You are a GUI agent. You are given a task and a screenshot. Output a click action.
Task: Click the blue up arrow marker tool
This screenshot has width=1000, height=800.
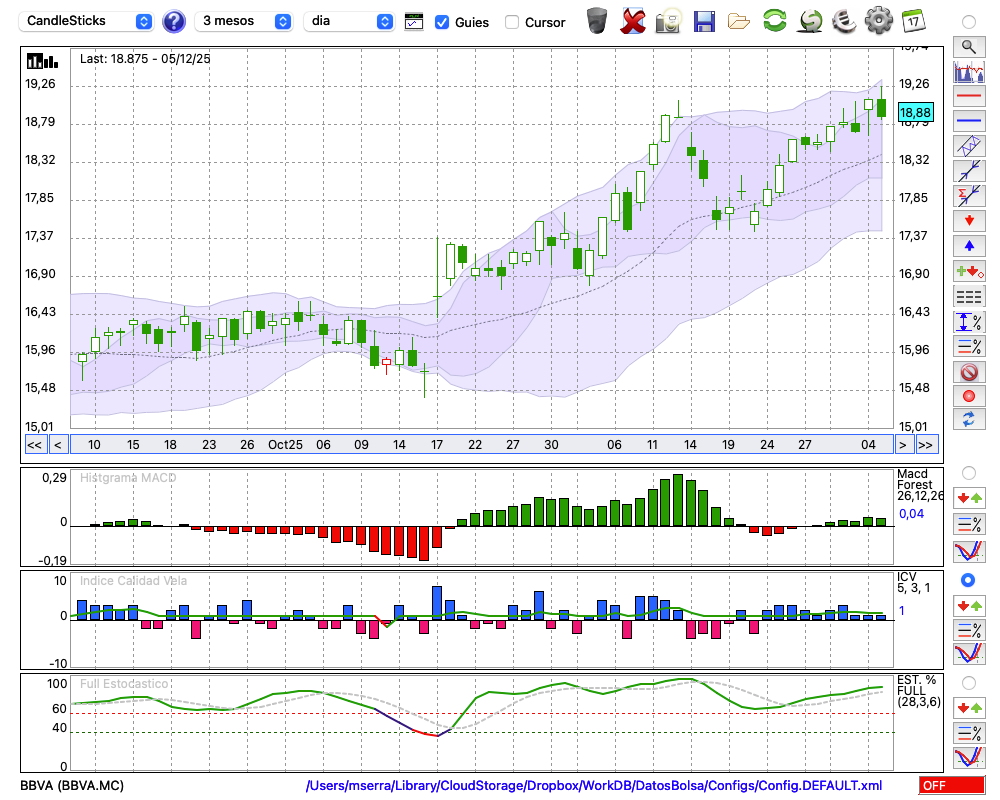click(968, 245)
